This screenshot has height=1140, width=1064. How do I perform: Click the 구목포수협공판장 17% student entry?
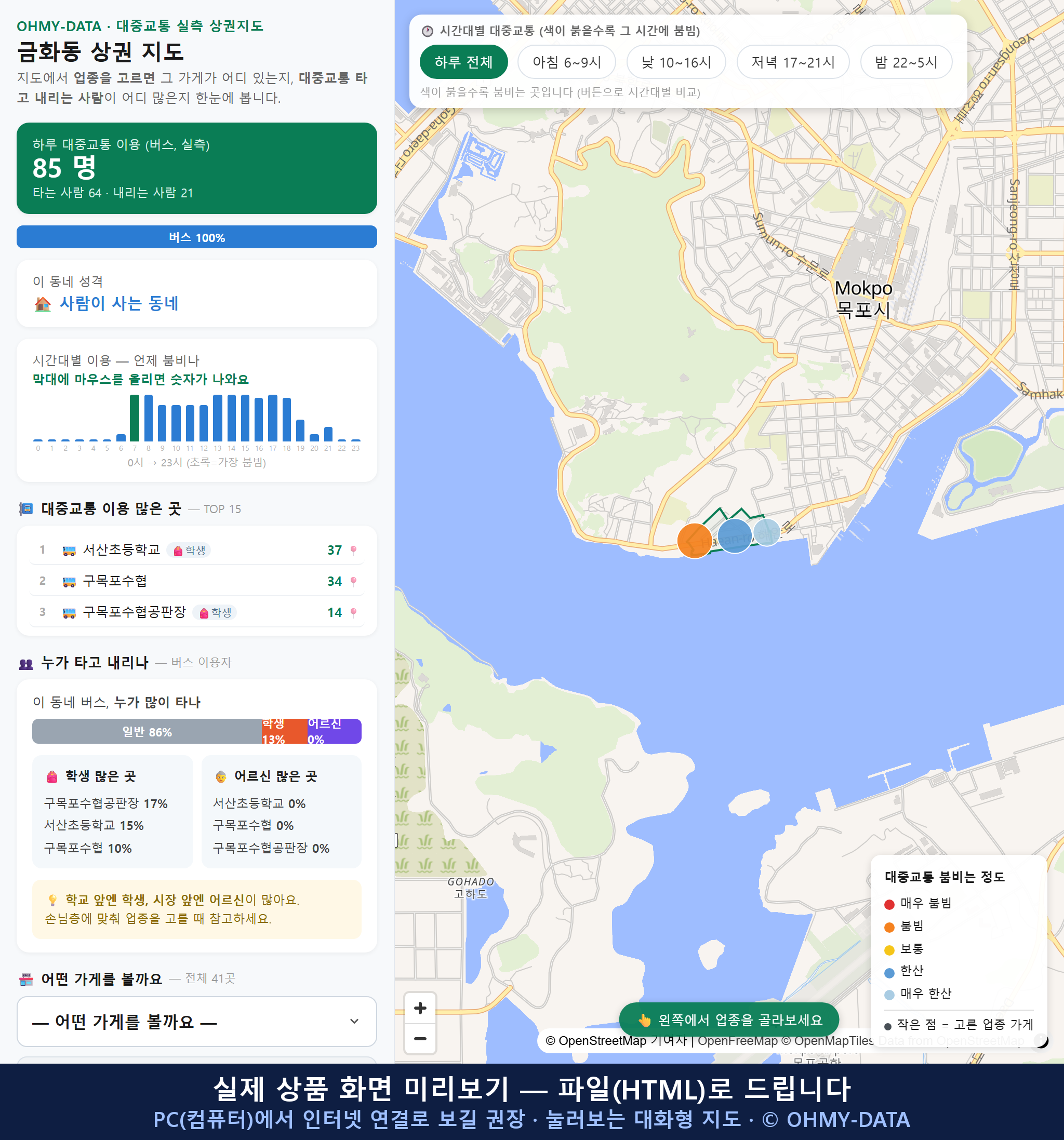(x=106, y=803)
